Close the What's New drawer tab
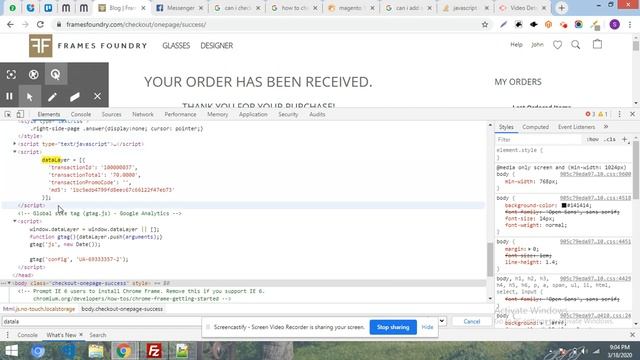Viewport: 640px width, 360px height. [81, 335]
